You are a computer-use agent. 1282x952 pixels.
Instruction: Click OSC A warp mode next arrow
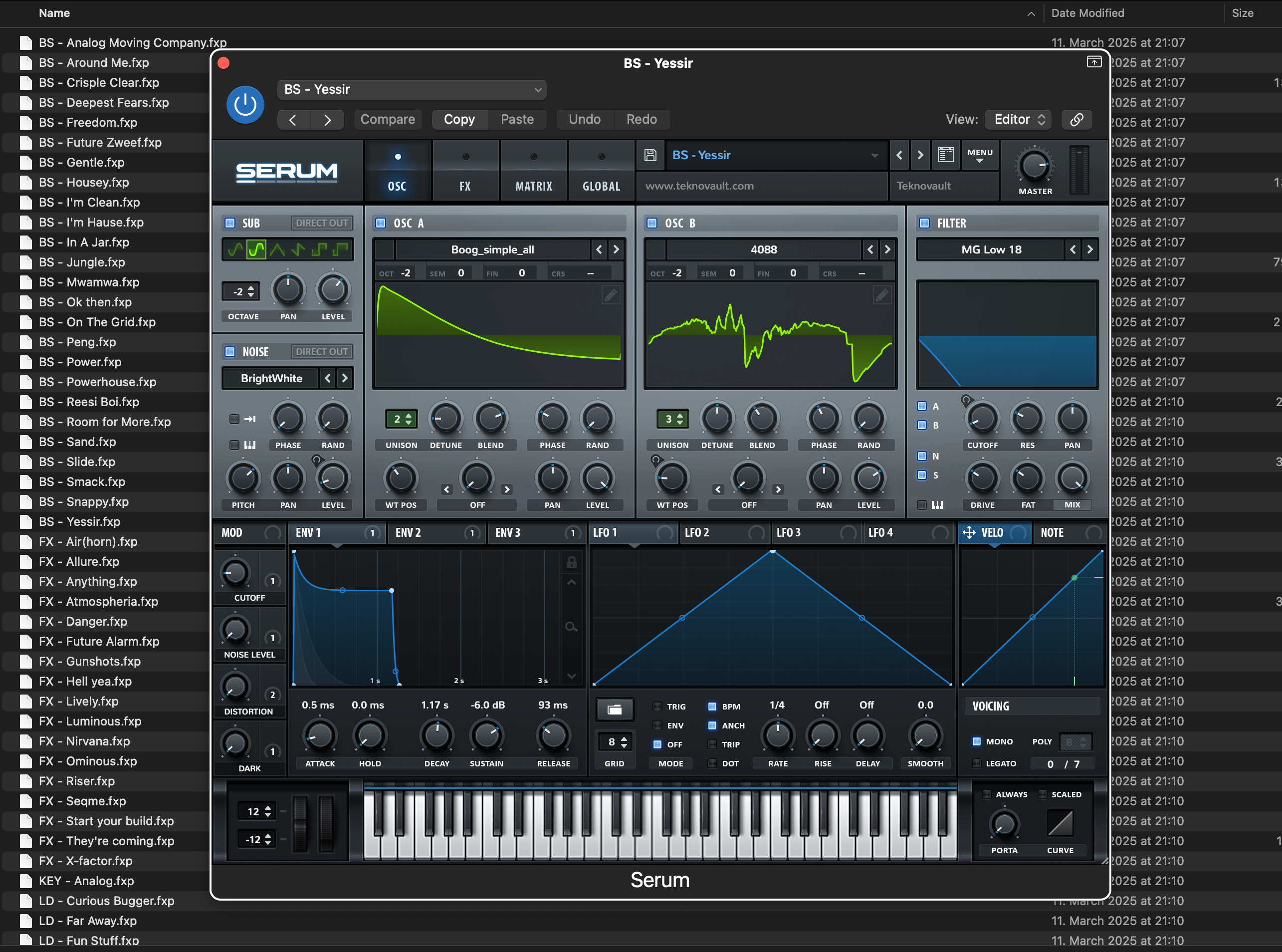506,489
